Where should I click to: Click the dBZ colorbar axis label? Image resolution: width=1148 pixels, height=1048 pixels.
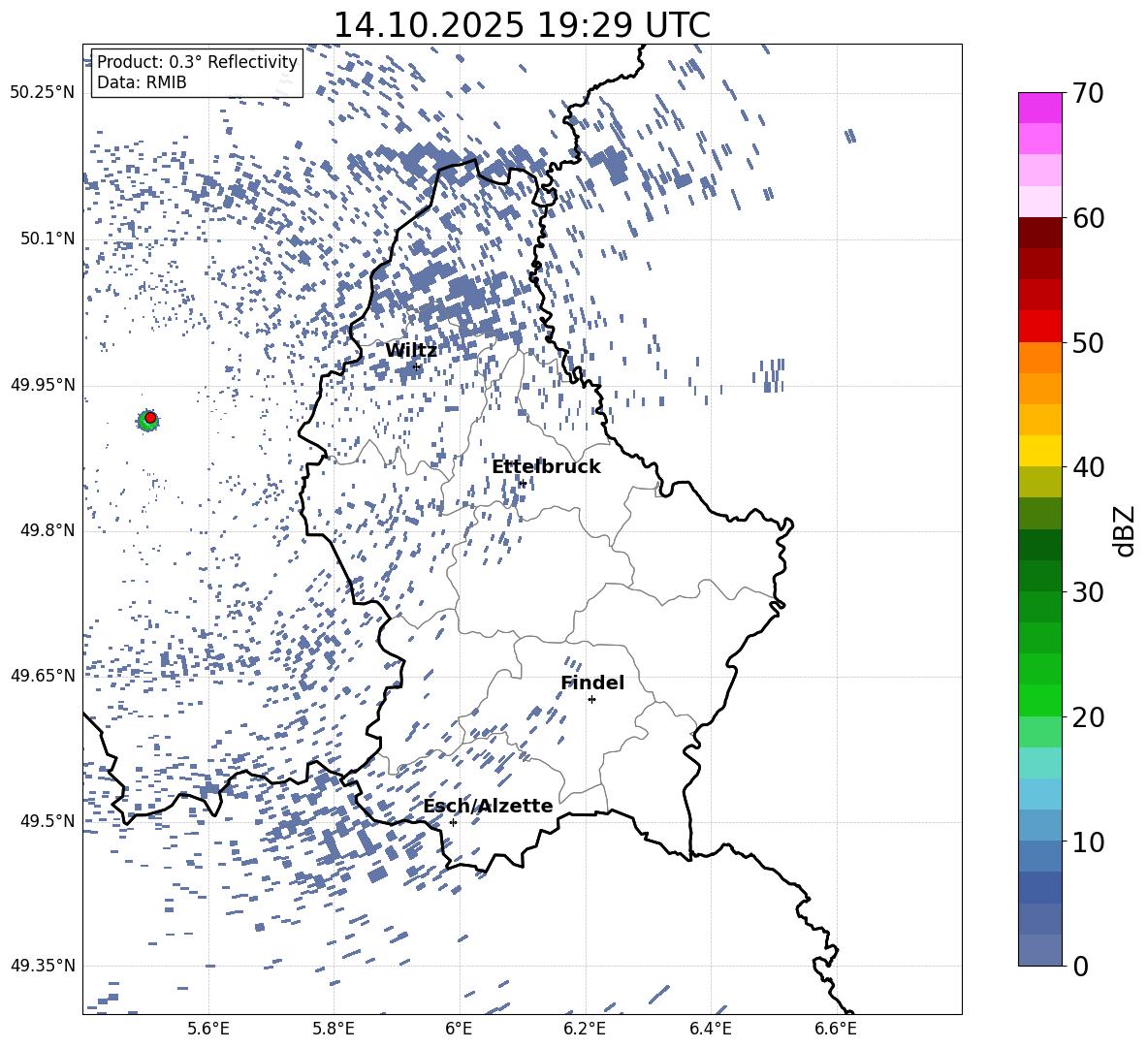pyautogui.click(x=1126, y=530)
